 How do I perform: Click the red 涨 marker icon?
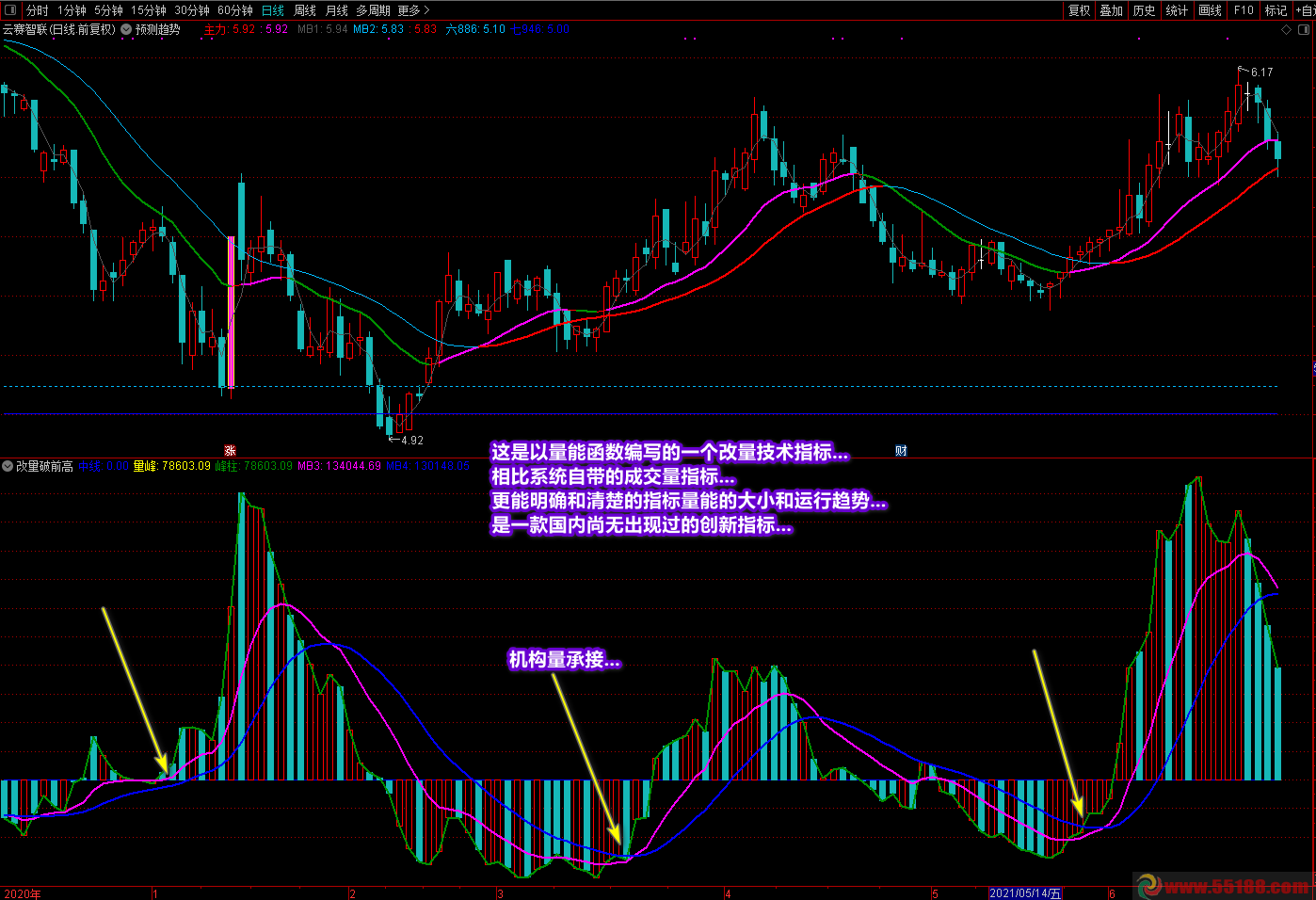tap(230, 451)
